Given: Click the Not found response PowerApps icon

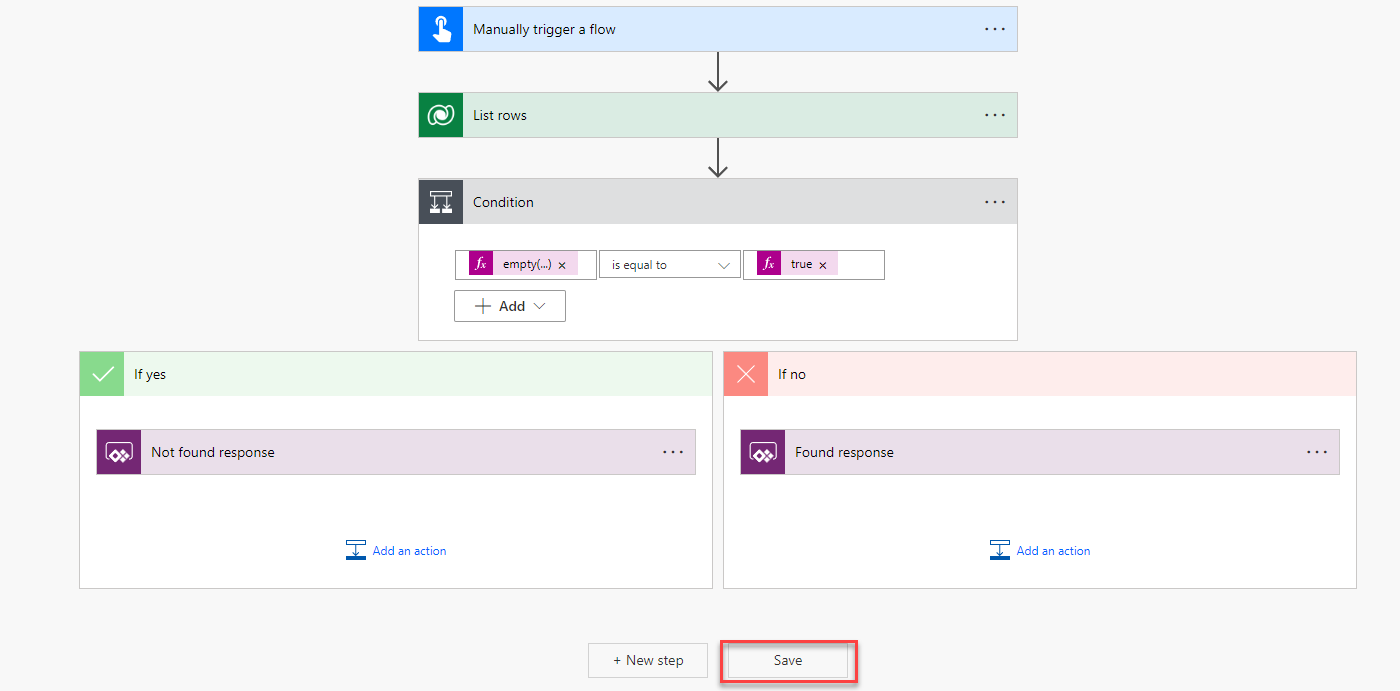Looking at the screenshot, I should coord(119,452).
